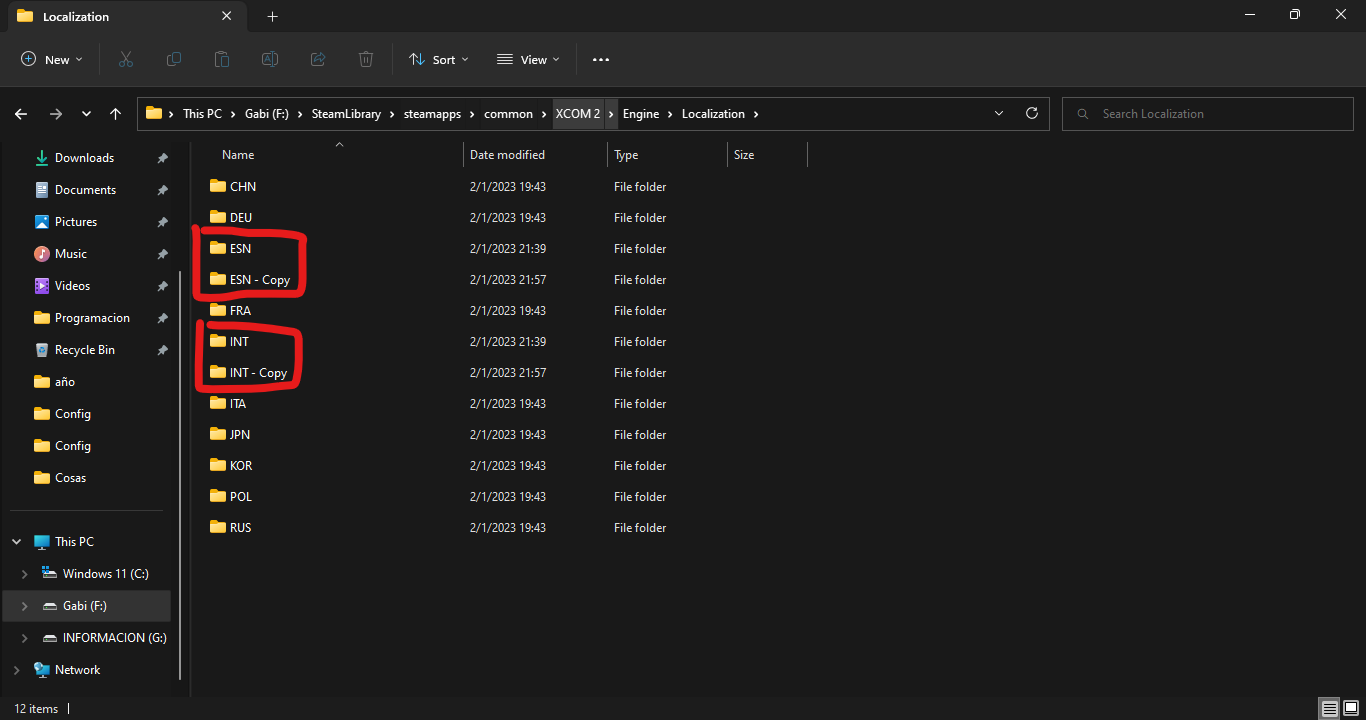Screen dimensions: 1366x720
Task: Click the XCOM 2 breadcrumb segment
Action: 578,114
